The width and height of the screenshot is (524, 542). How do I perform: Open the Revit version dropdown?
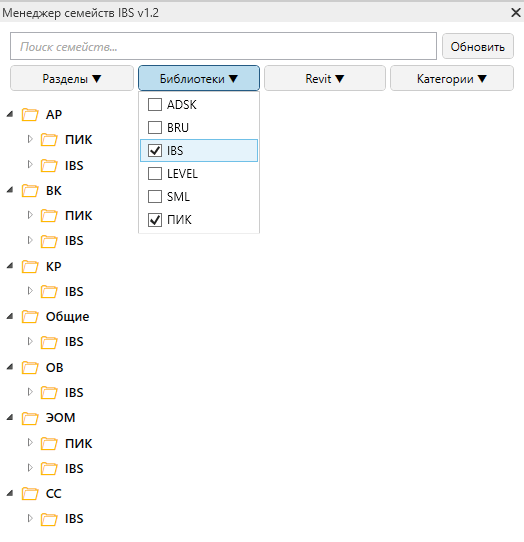(x=325, y=78)
